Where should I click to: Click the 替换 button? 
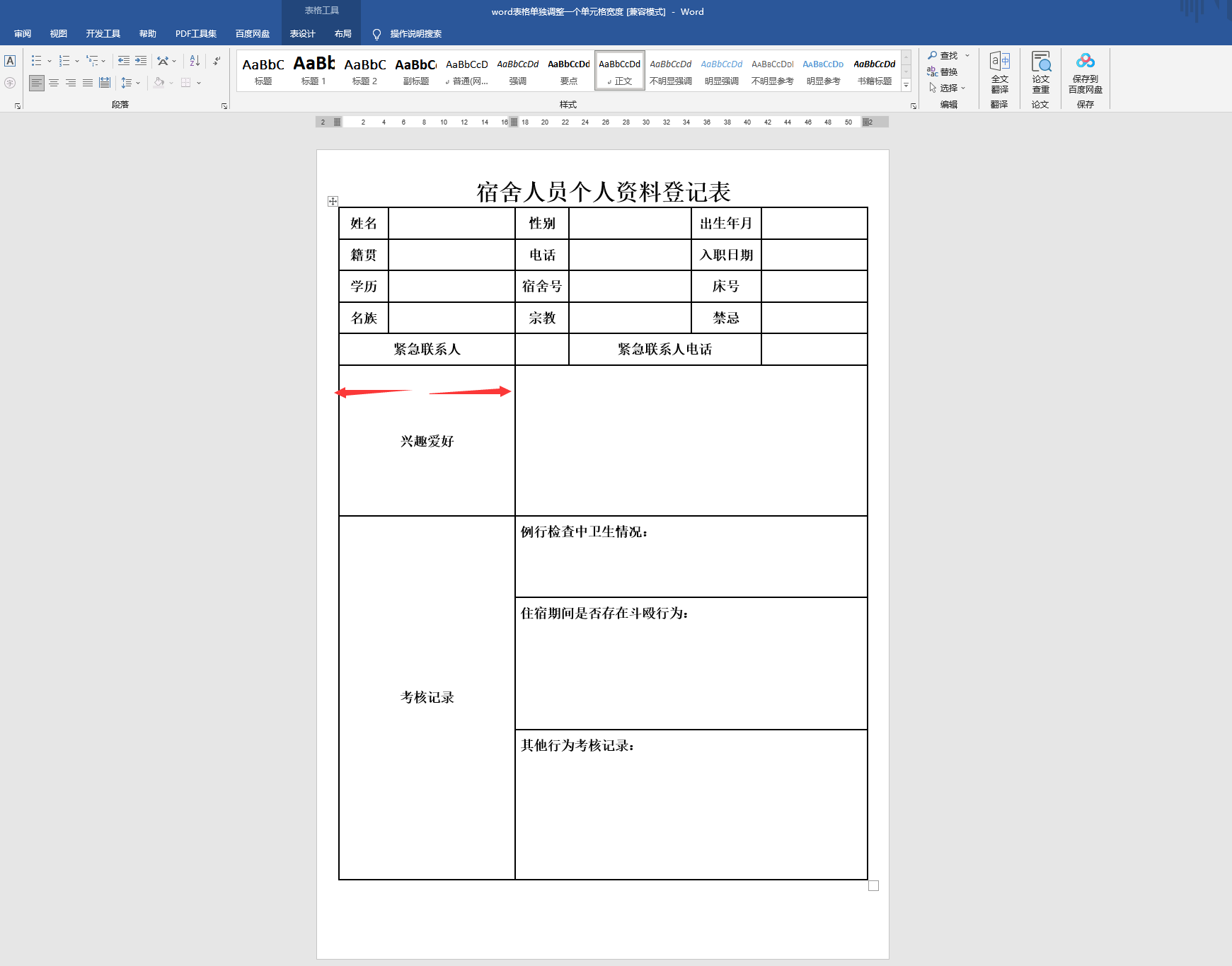tap(943, 71)
